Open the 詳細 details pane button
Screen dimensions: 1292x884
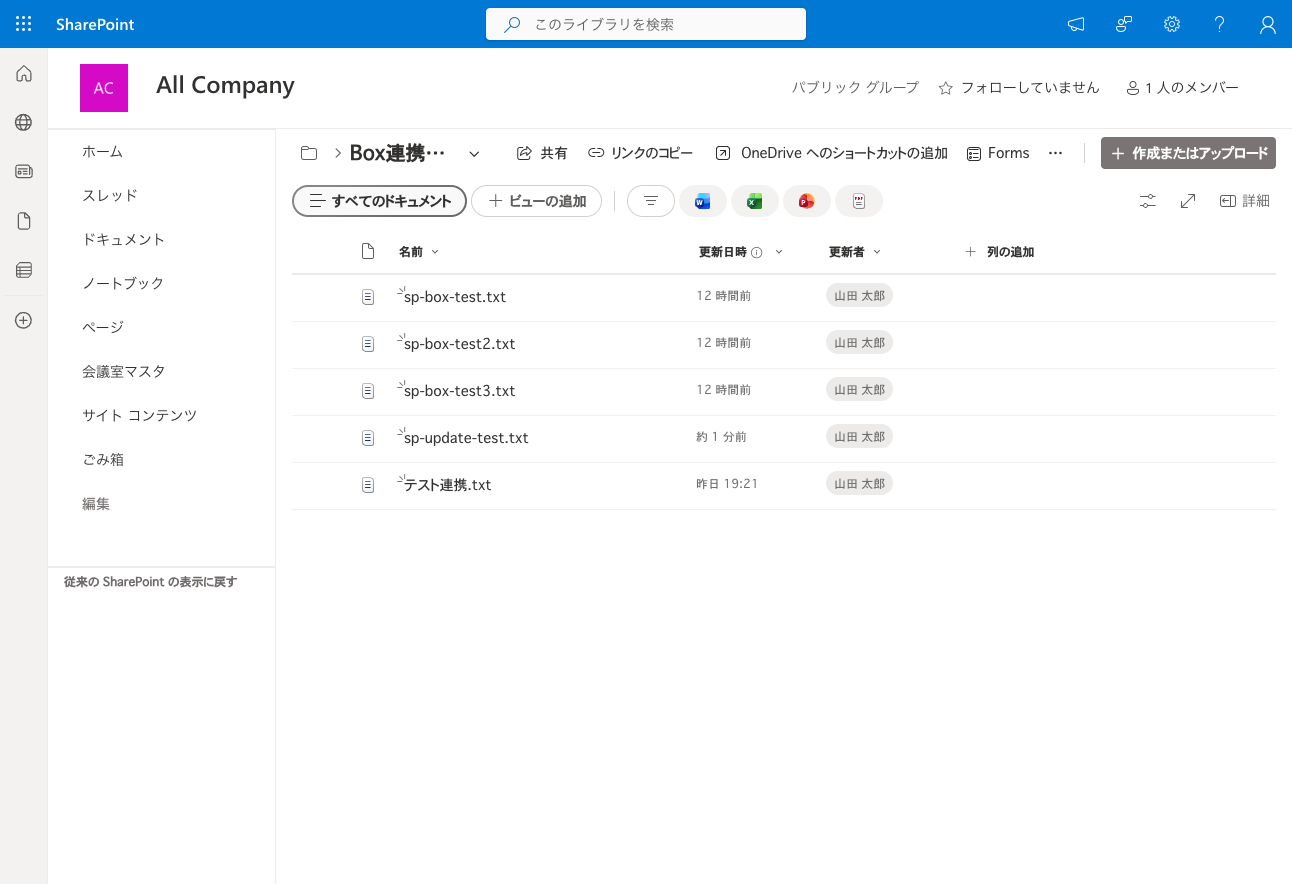1245,201
